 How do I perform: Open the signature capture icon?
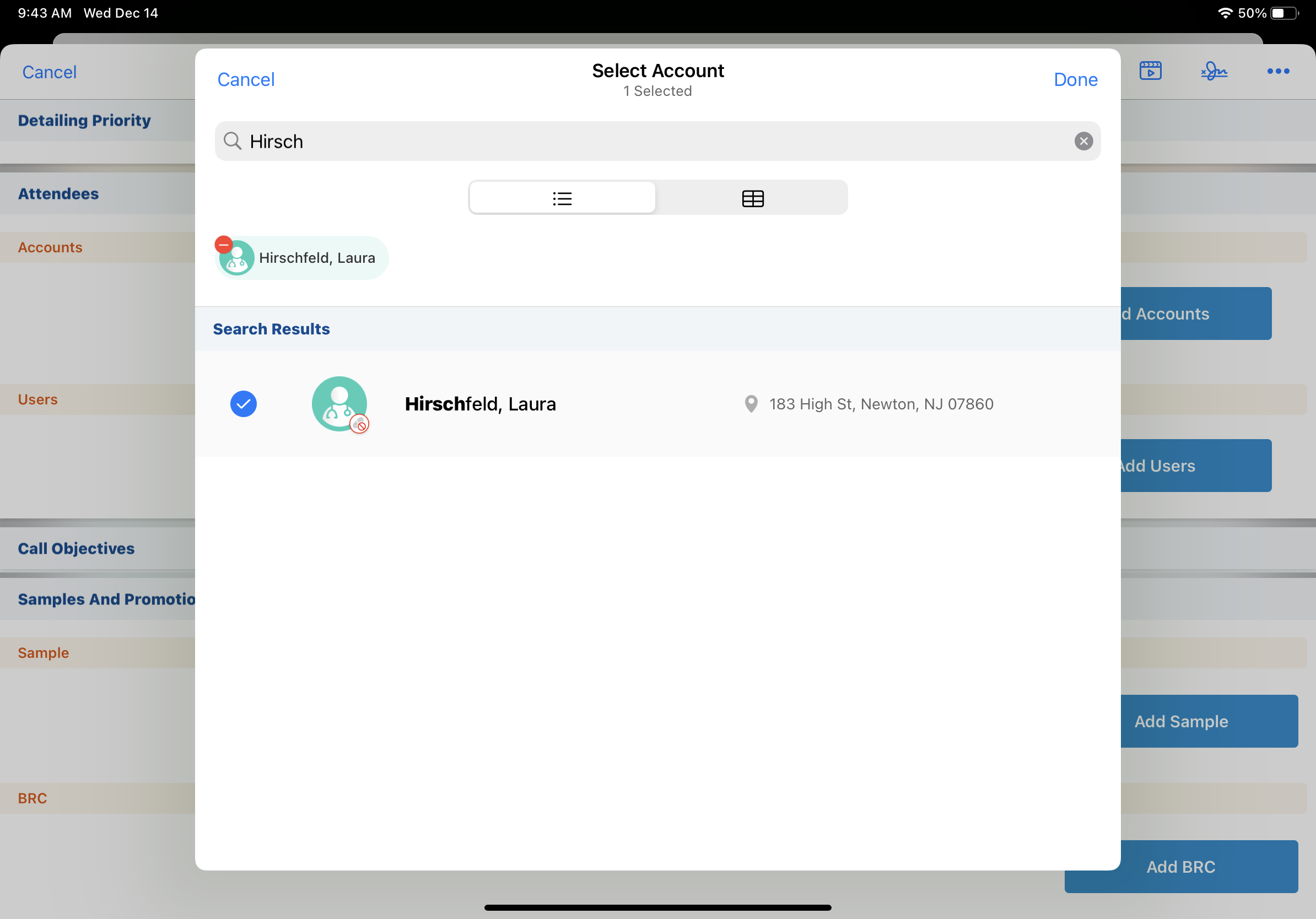[1213, 71]
